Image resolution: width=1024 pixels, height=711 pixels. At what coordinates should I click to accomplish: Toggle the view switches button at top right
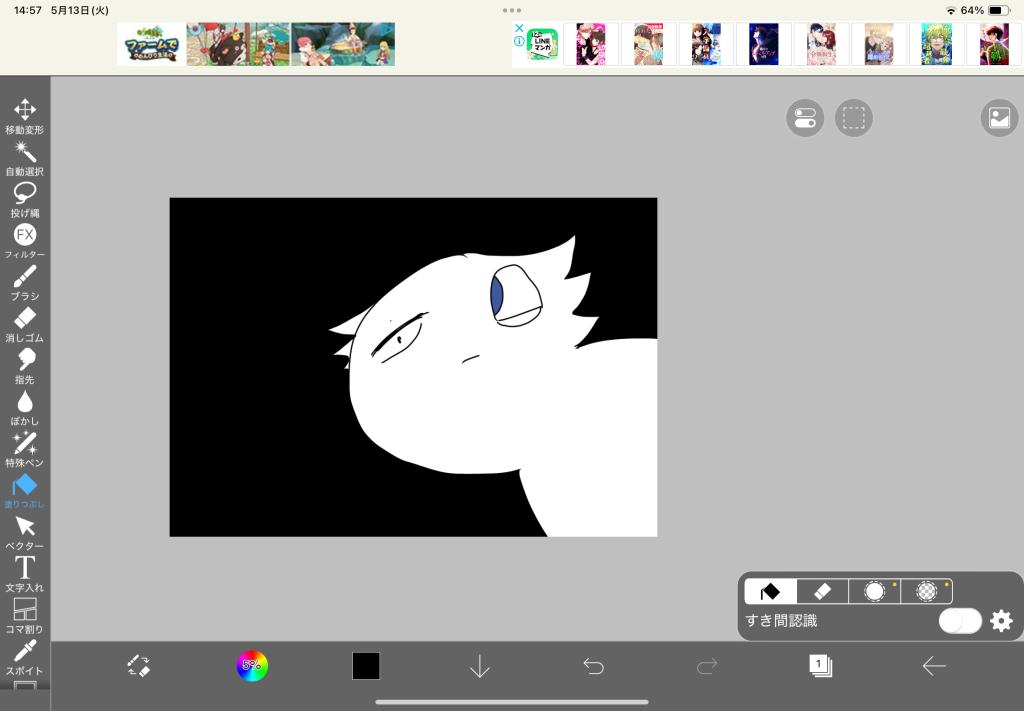805,118
